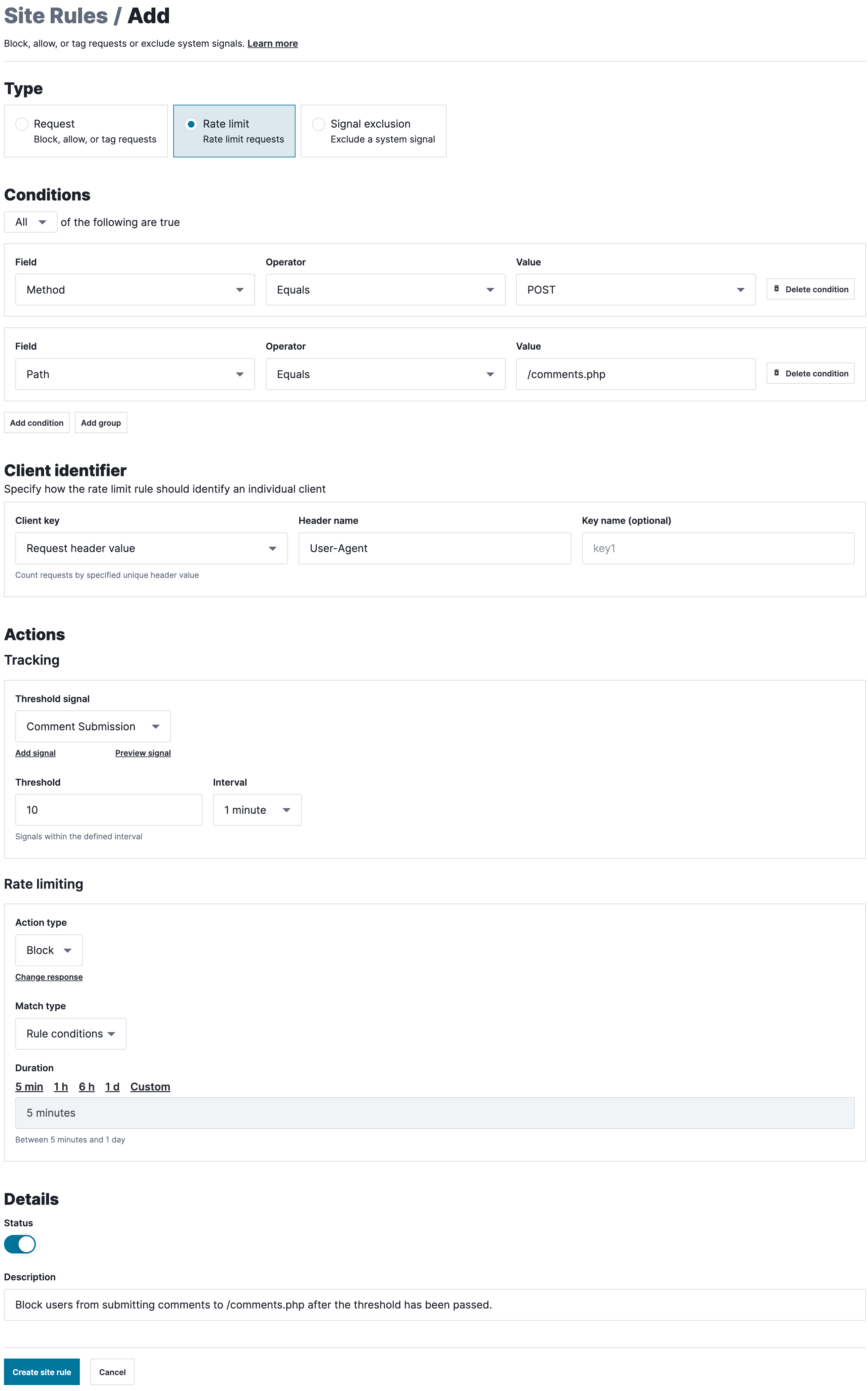Open the Interval dropdown showing 1 minute
Screen dimensions: 868x1391
[257, 809]
